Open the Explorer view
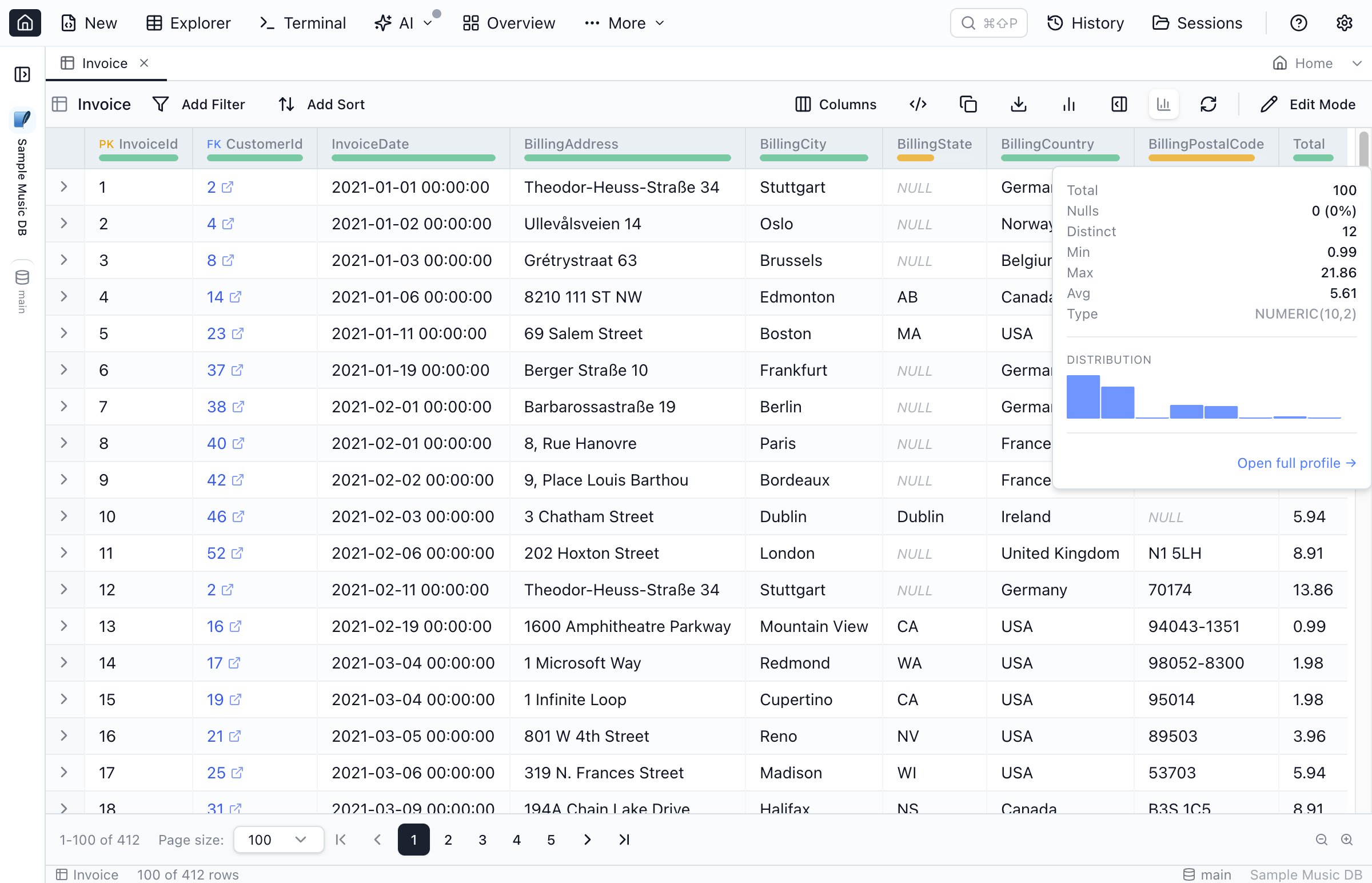The image size is (1372, 883). [x=189, y=23]
